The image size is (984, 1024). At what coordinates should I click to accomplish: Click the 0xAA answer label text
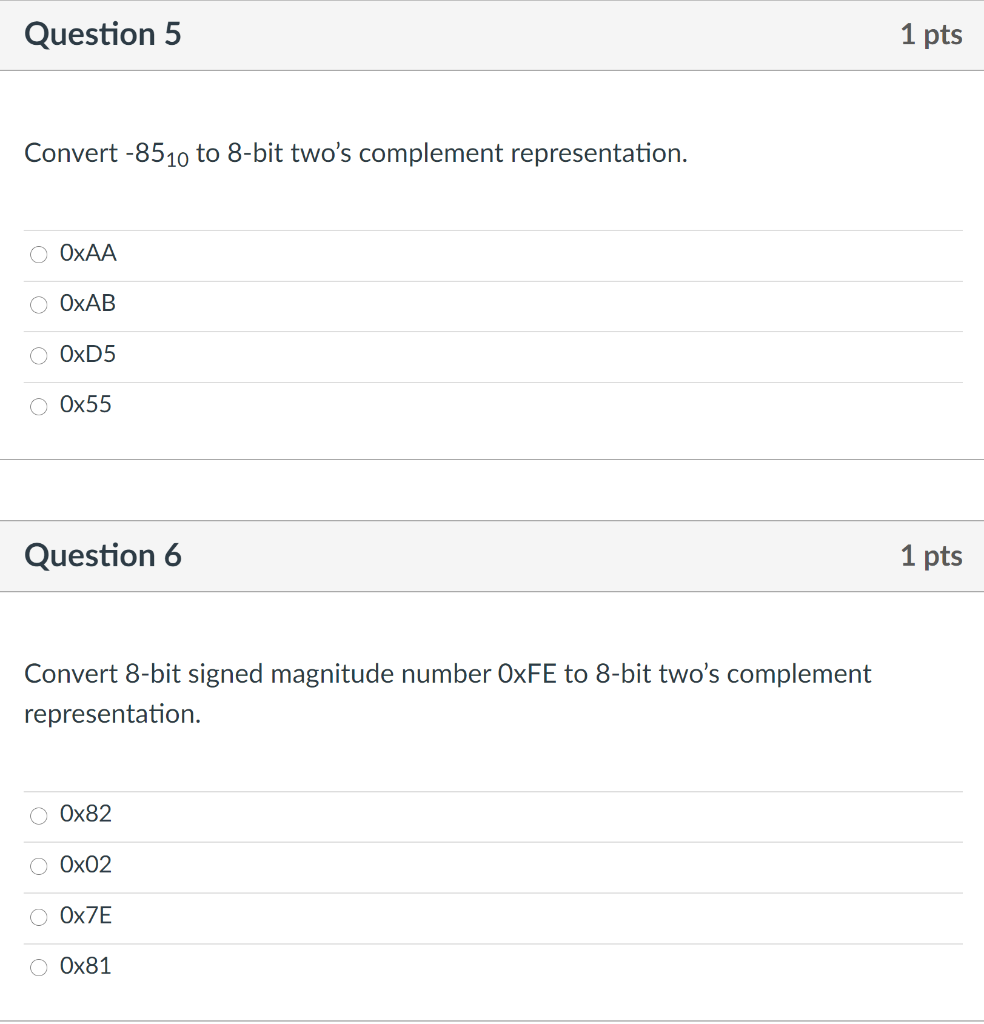tap(88, 253)
